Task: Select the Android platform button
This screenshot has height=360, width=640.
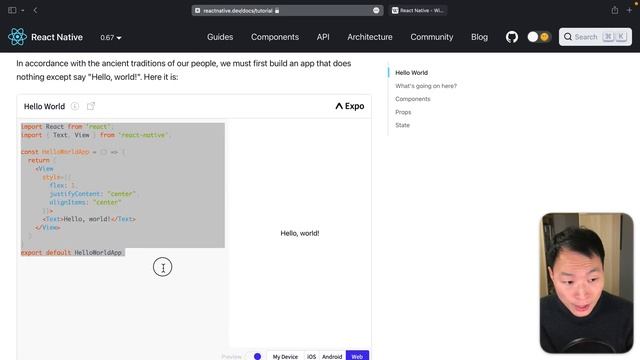Action: (x=332, y=356)
